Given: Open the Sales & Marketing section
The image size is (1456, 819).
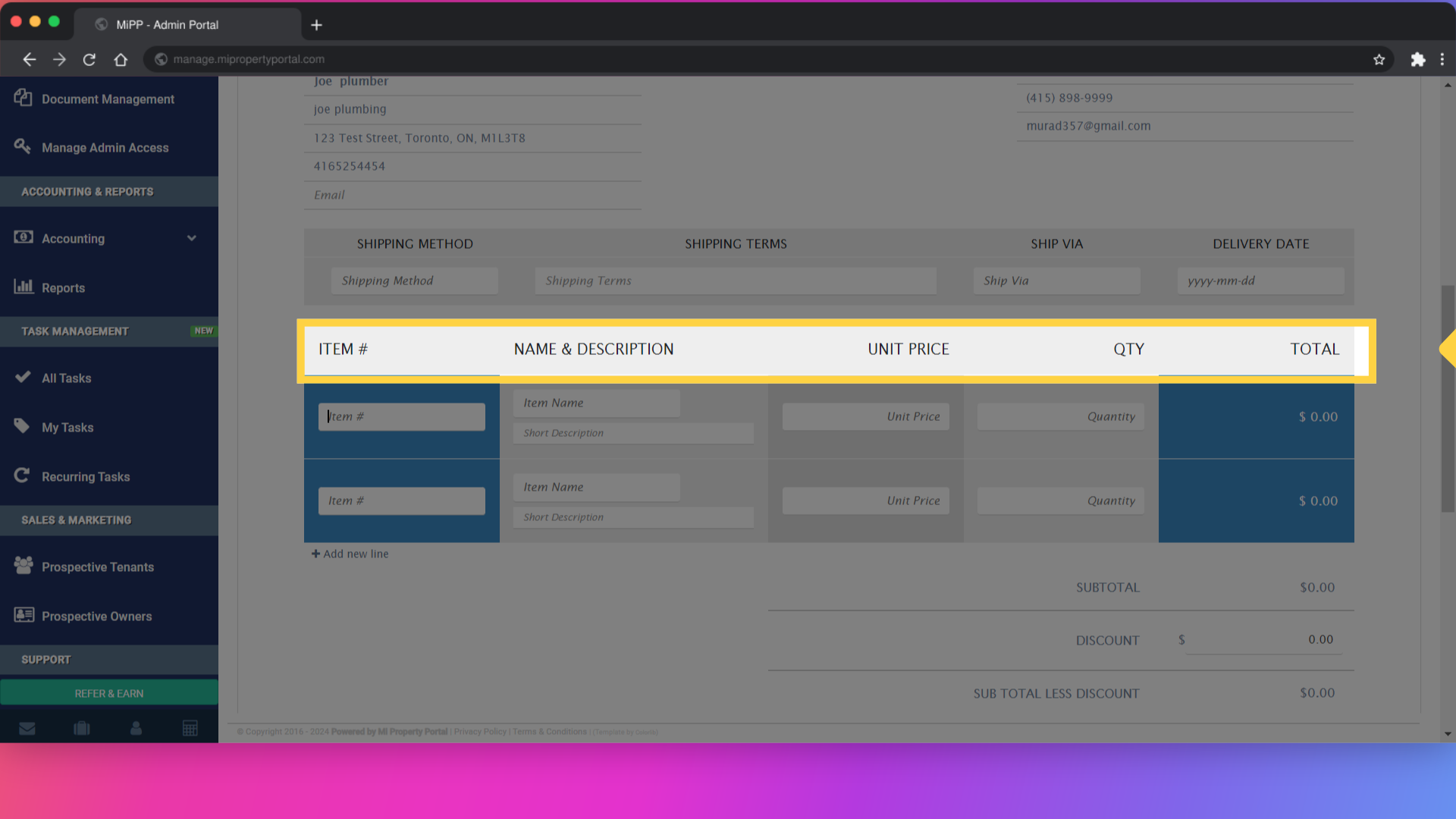Looking at the screenshot, I should click(x=76, y=519).
